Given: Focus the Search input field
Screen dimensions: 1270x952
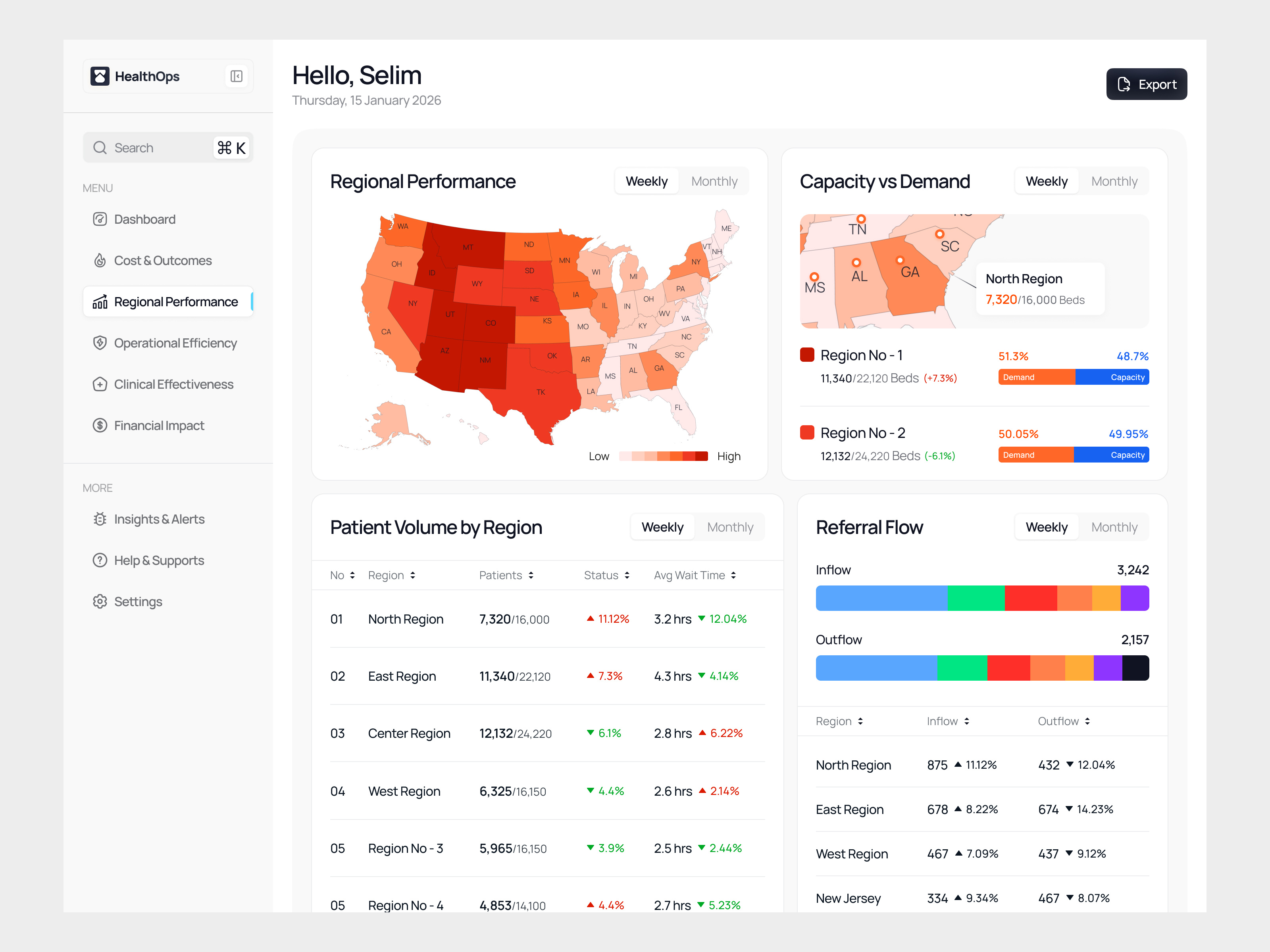Looking at the screenshot, I should coord(168,148).
